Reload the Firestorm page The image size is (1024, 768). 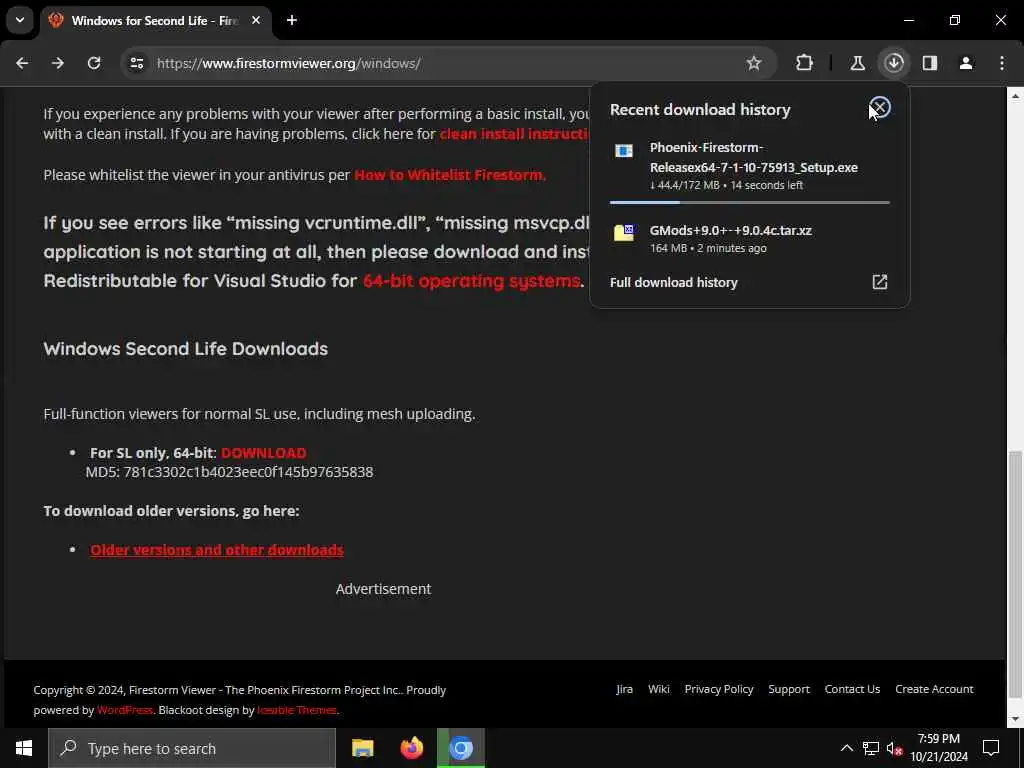94,63
